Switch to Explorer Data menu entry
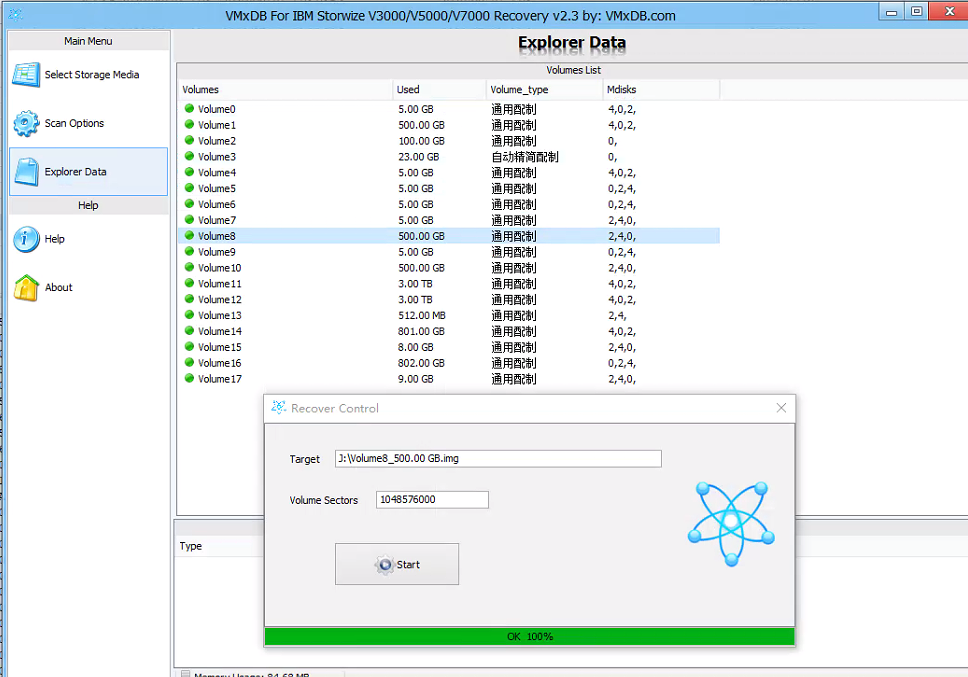This screenshot has height=677, width=968. tap(88, 172)
